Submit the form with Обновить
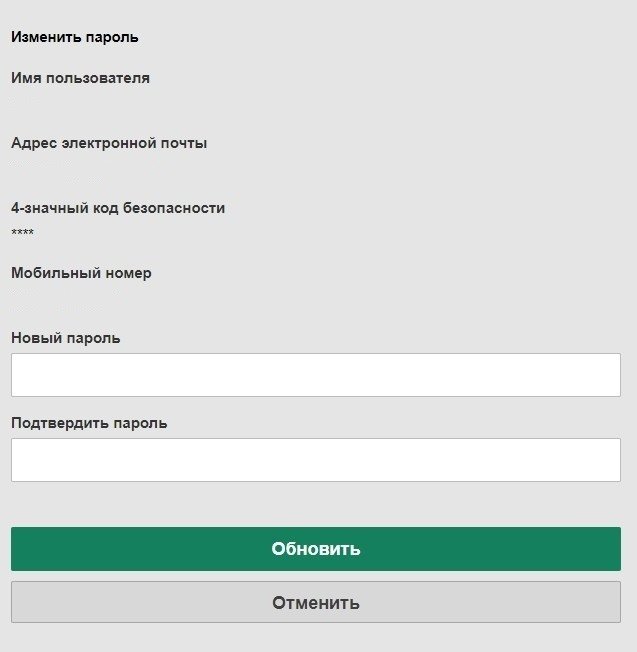This screenshot has width=637, height=652. [x=316, y=549]
